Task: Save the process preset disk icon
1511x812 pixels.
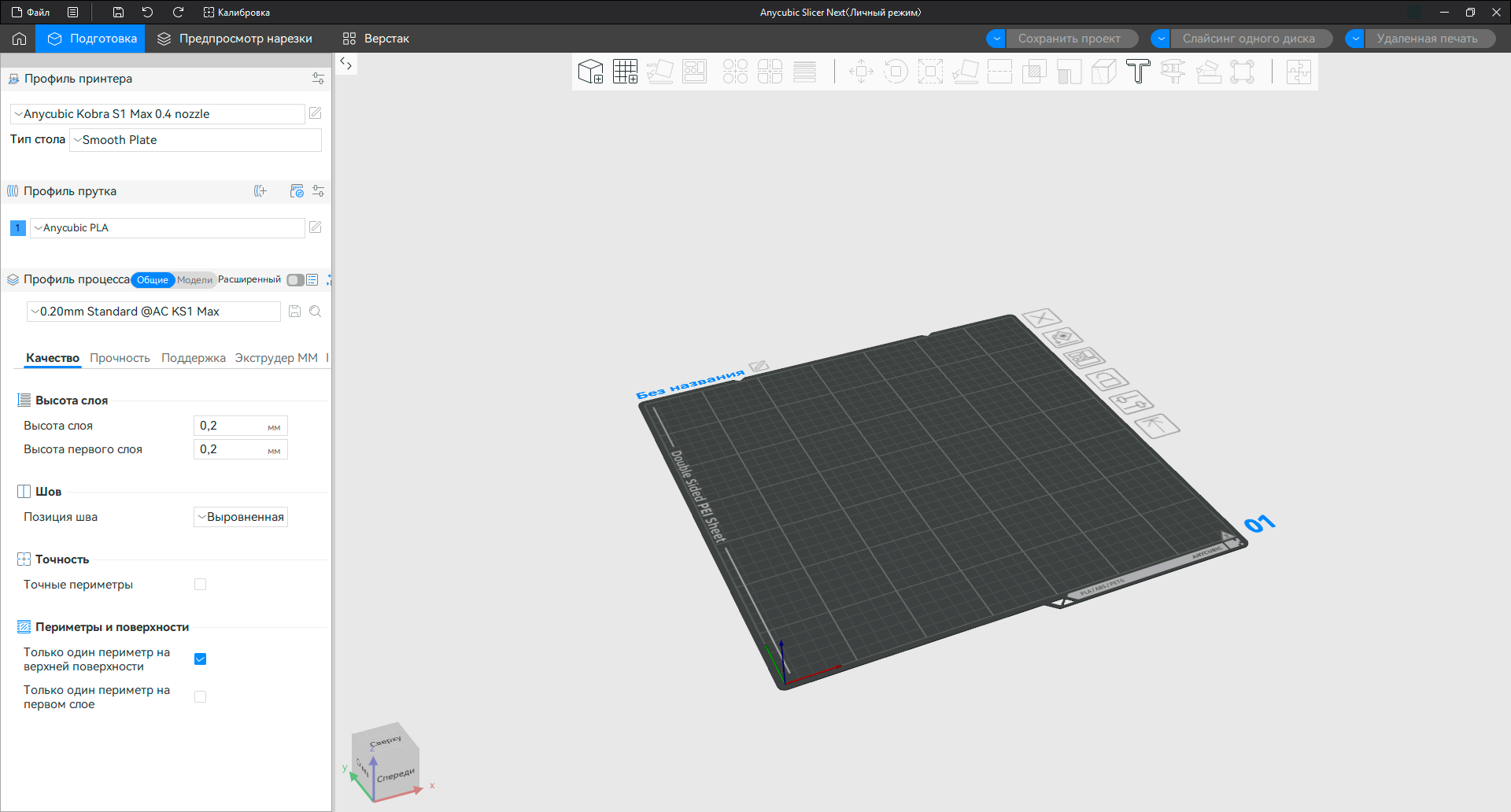Action: coord(294,312)
